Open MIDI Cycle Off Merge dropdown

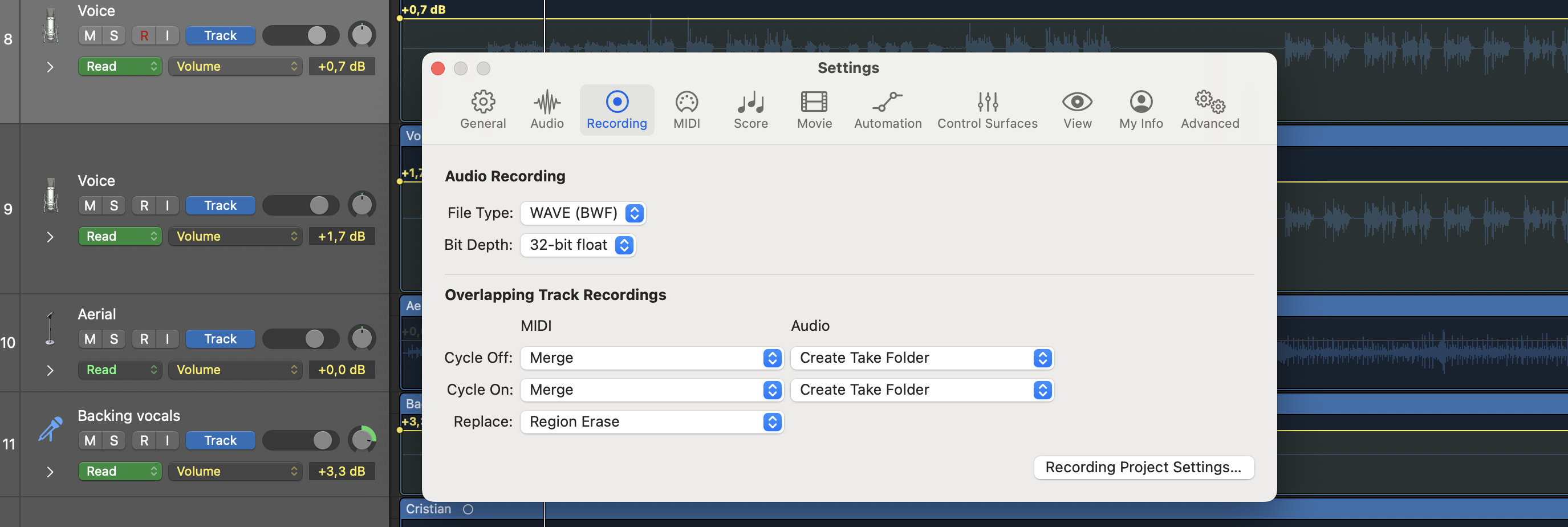pos(652,358)
